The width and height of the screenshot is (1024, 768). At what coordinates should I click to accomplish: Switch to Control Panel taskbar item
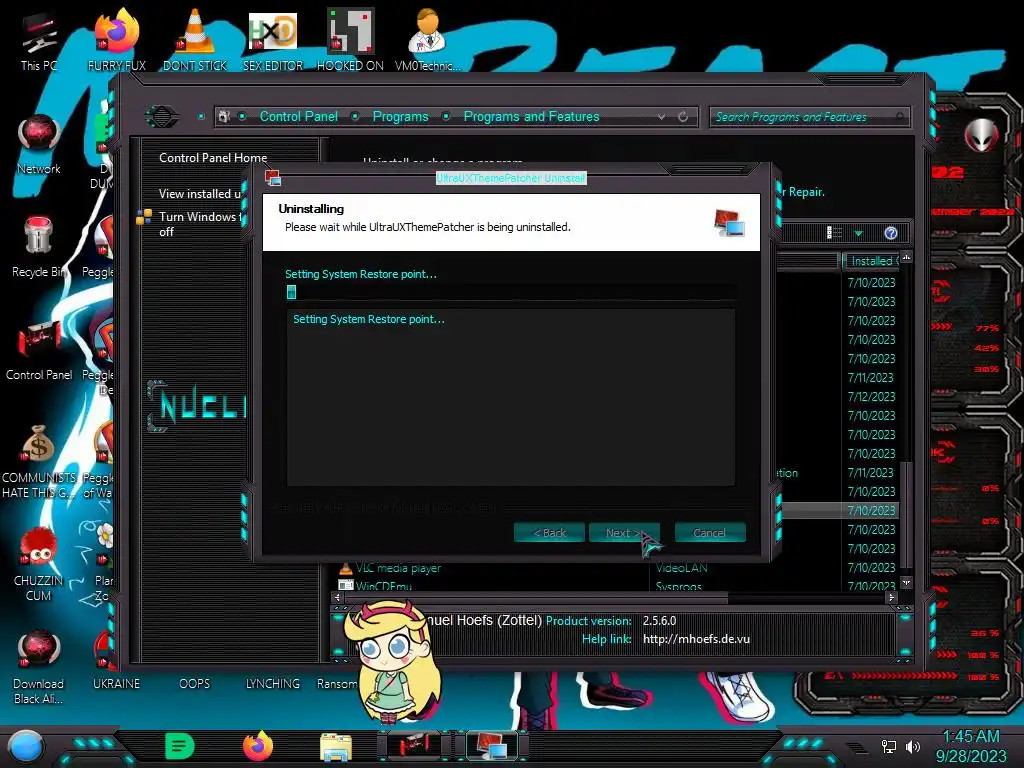click(x=414, y=746)
